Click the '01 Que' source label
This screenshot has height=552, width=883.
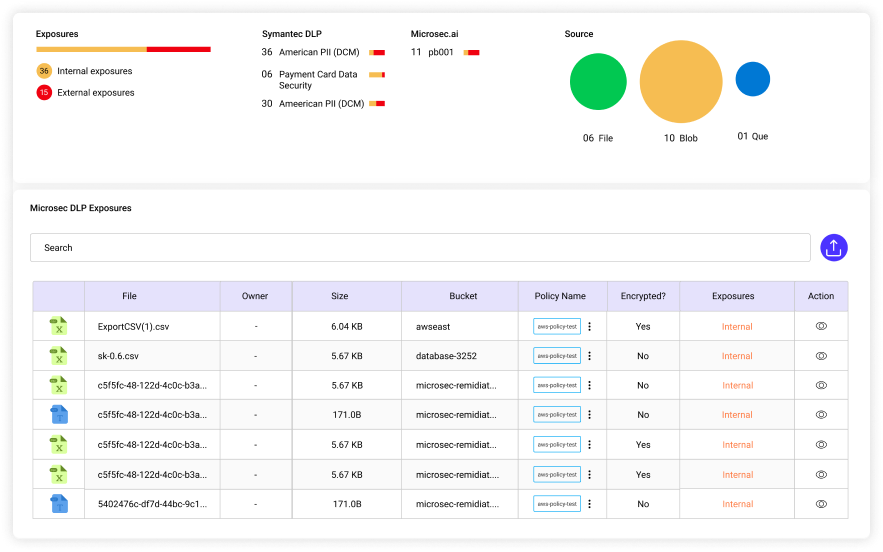point(753,136)
